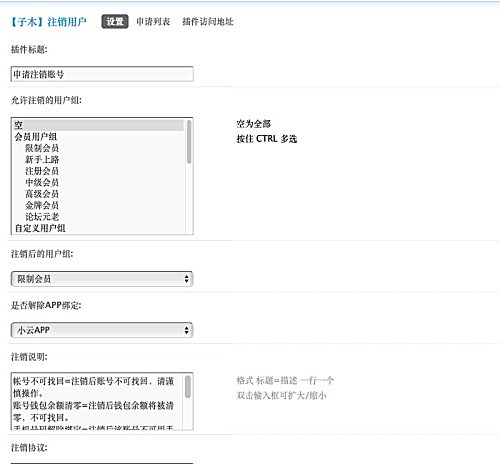Image resolution: width=500 pixels, height=464 pixels.
Task: Select 空 in the user group list
Action: click(98, 125)
